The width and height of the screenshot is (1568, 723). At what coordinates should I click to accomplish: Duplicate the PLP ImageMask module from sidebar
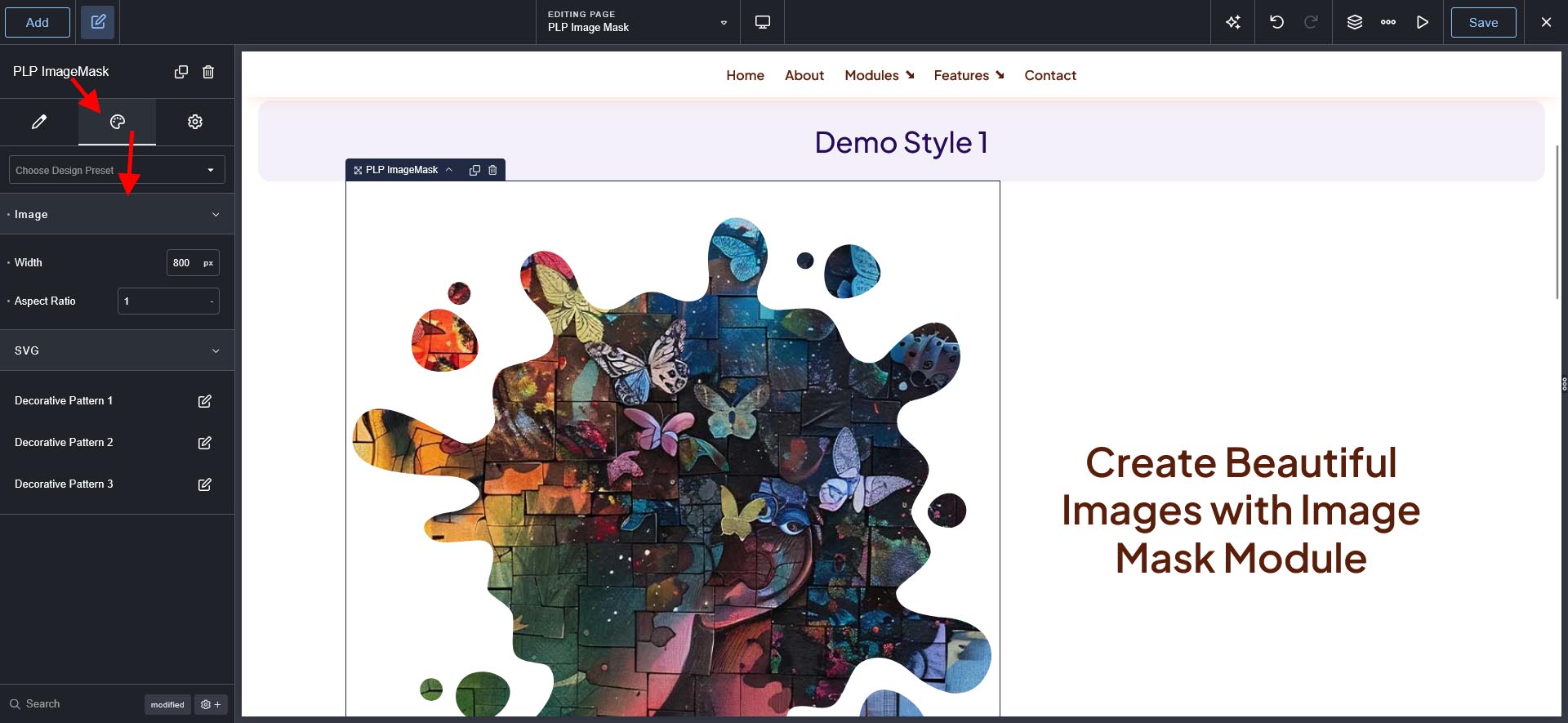pos(181,72)
